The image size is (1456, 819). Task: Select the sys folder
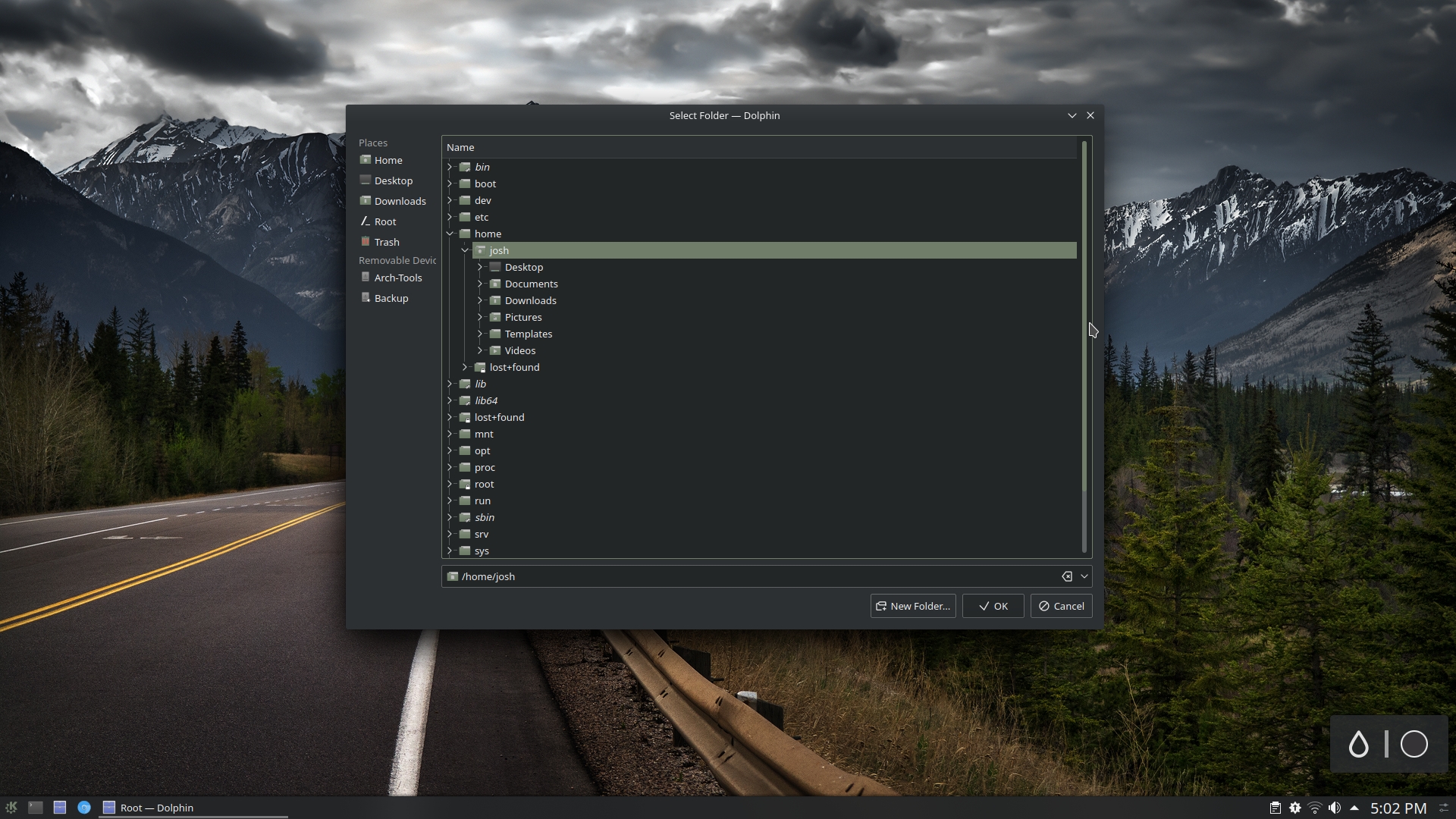tap(482, 551)
